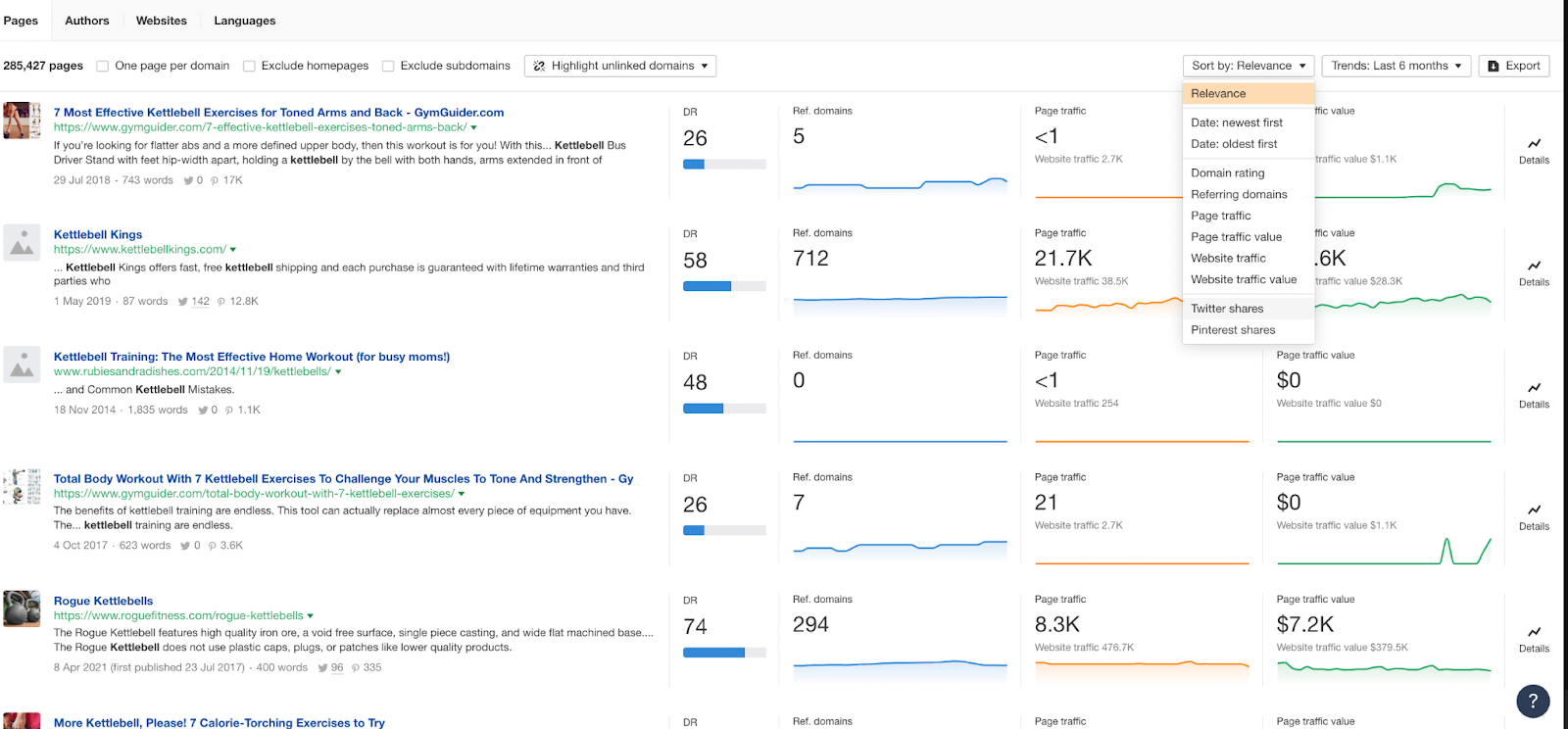Open Details chart for Rogue Kettlebells row

click(1534, 640)
